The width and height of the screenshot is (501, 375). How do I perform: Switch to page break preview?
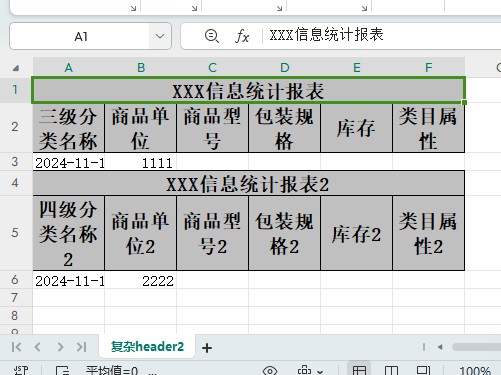pyautogui.click(x=423, y=370)
